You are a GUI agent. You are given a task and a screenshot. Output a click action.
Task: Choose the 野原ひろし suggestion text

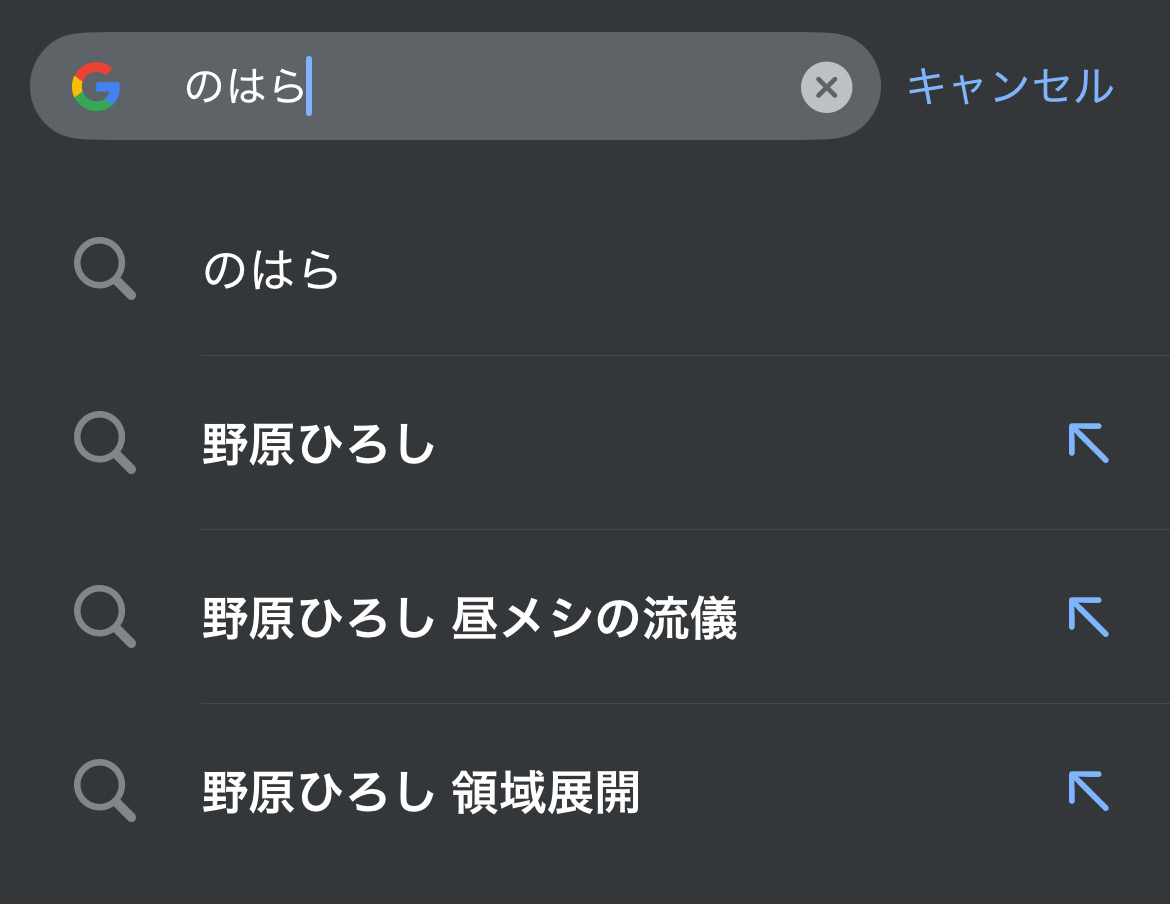(x=319, y=444)
